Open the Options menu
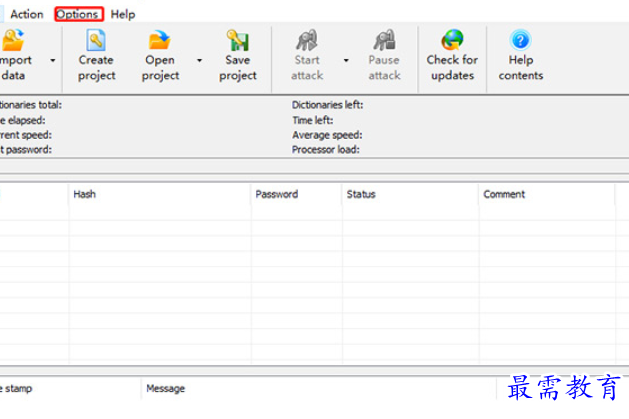Screen dimensions: 629x419 click(77, 14)
